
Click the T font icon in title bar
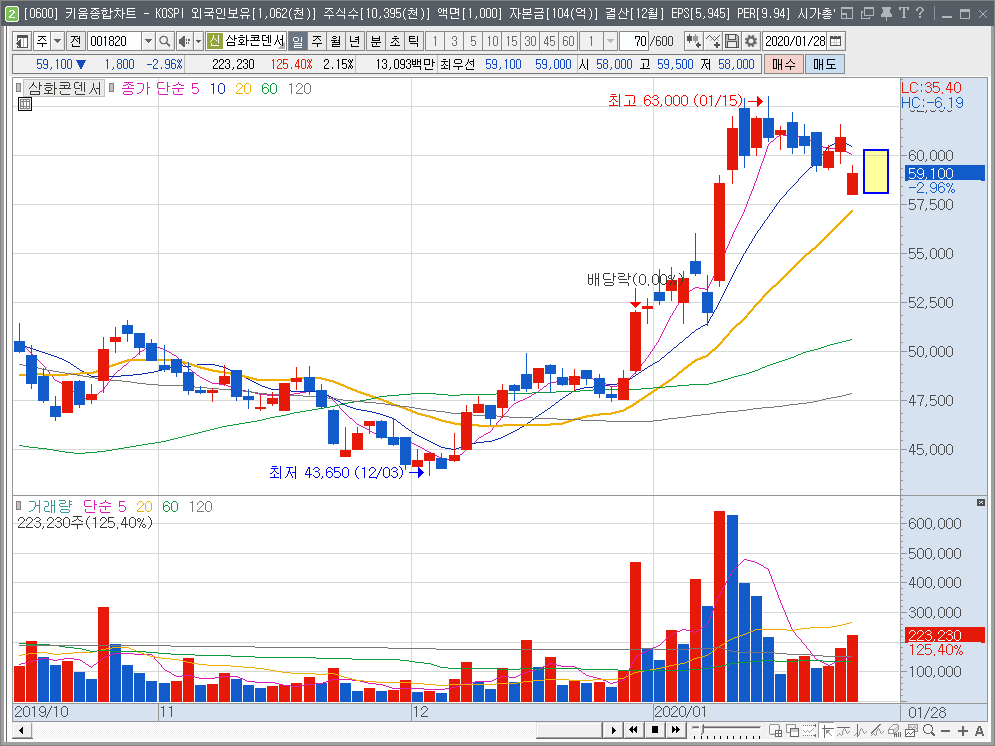[x=904, y=13]
